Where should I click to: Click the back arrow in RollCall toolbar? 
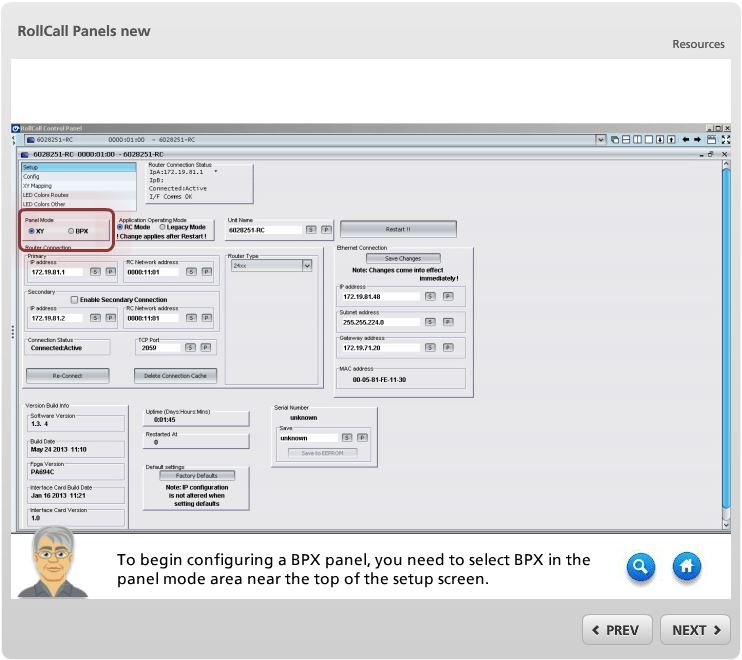[685, 140]
